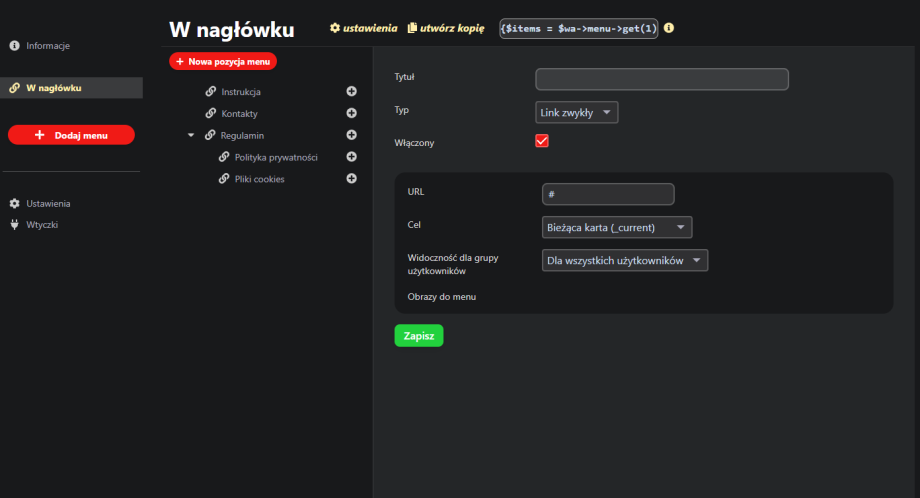Click the plus icon beside Kontakty
The image size is (920, 498).
click(x=351, y=113)
